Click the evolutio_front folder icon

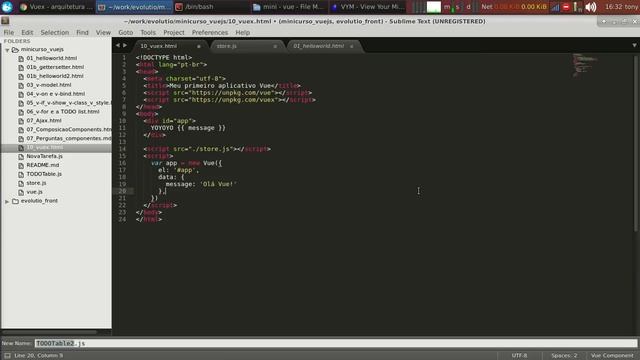tap(15, 201)
